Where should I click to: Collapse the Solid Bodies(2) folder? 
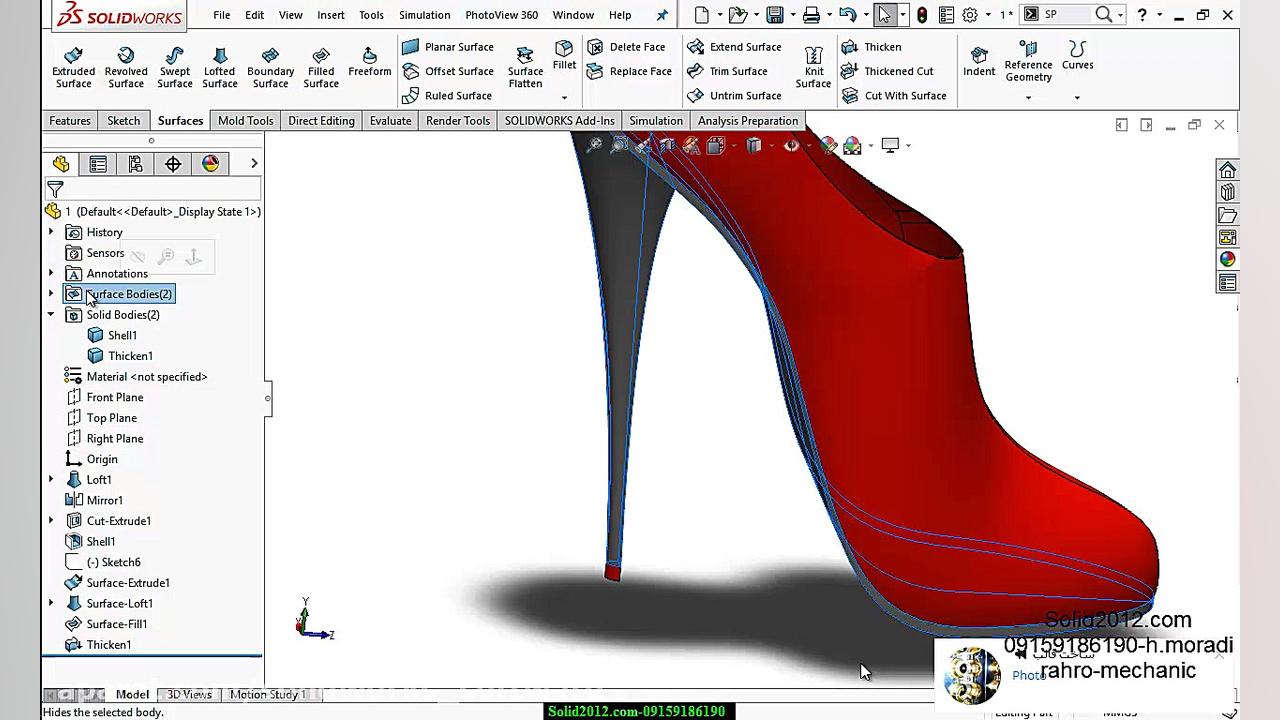[x=50, y=314]
